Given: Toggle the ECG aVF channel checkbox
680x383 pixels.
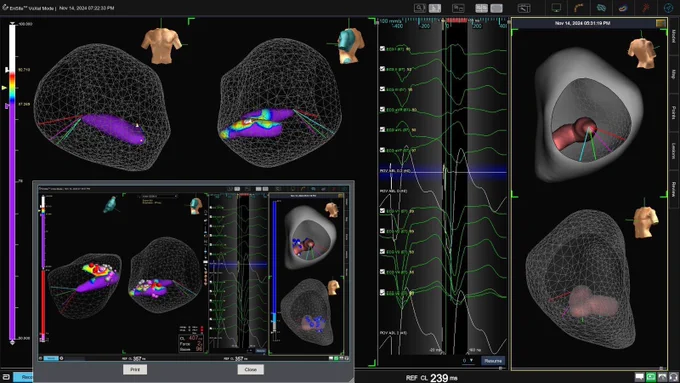Looking at the screenshot, I should click(382, 150).
